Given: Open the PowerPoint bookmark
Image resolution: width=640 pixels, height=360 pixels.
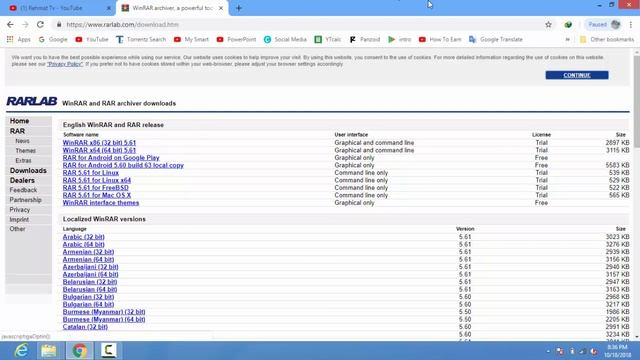Looking at the screenshot, I should coord(236,39).
